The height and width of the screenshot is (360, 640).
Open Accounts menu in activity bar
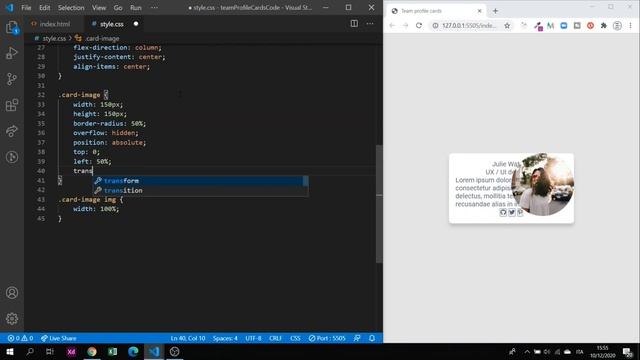click(12, 293)
